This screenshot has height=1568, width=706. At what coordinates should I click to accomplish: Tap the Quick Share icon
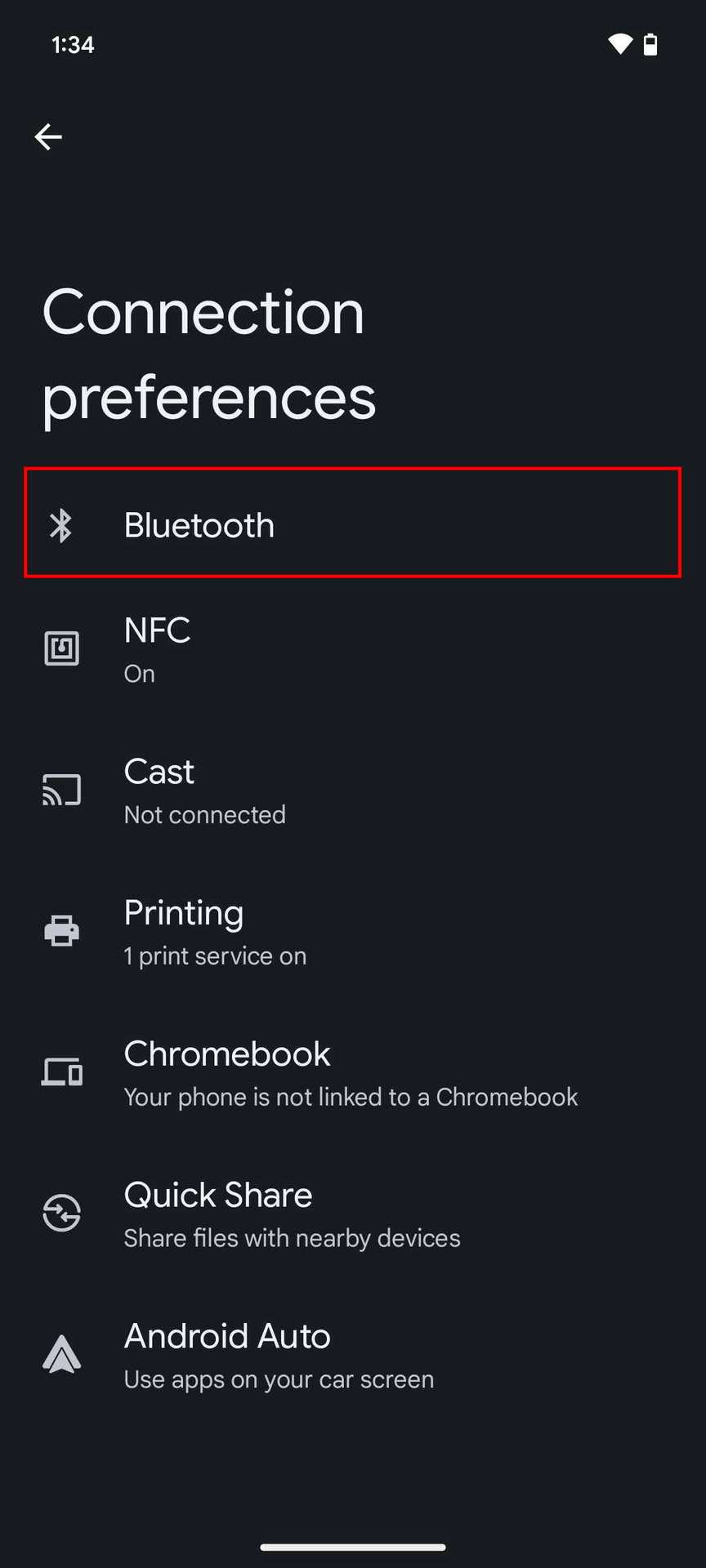pos(61,1214)
